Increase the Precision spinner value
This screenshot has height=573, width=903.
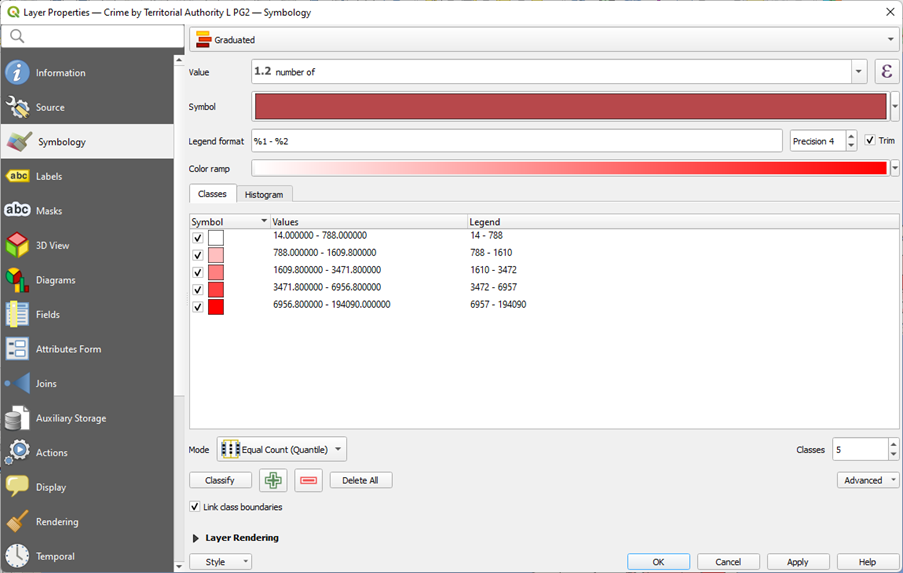point(851,137)
